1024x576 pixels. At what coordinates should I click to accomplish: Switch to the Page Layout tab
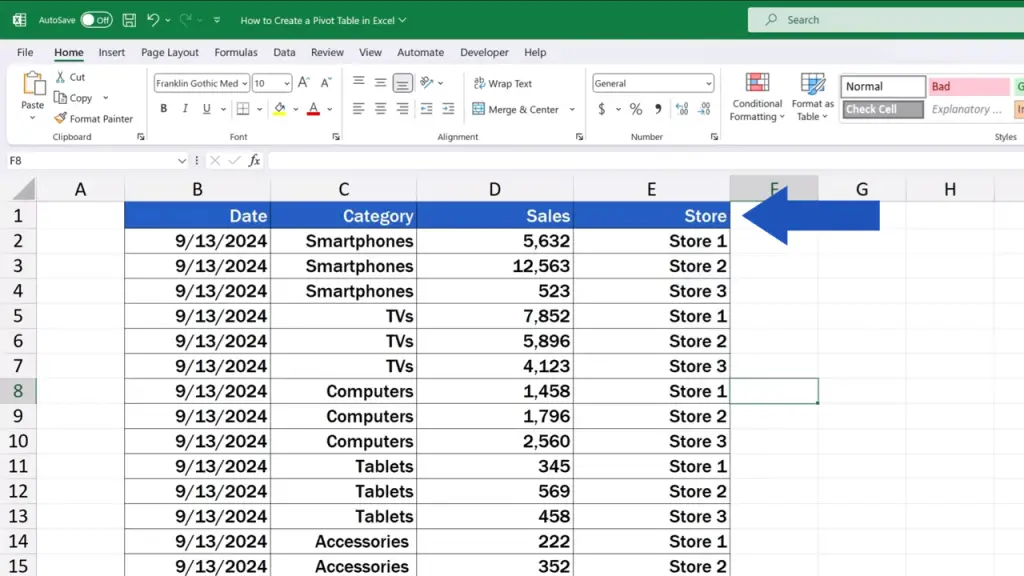(x=170, y=52)
